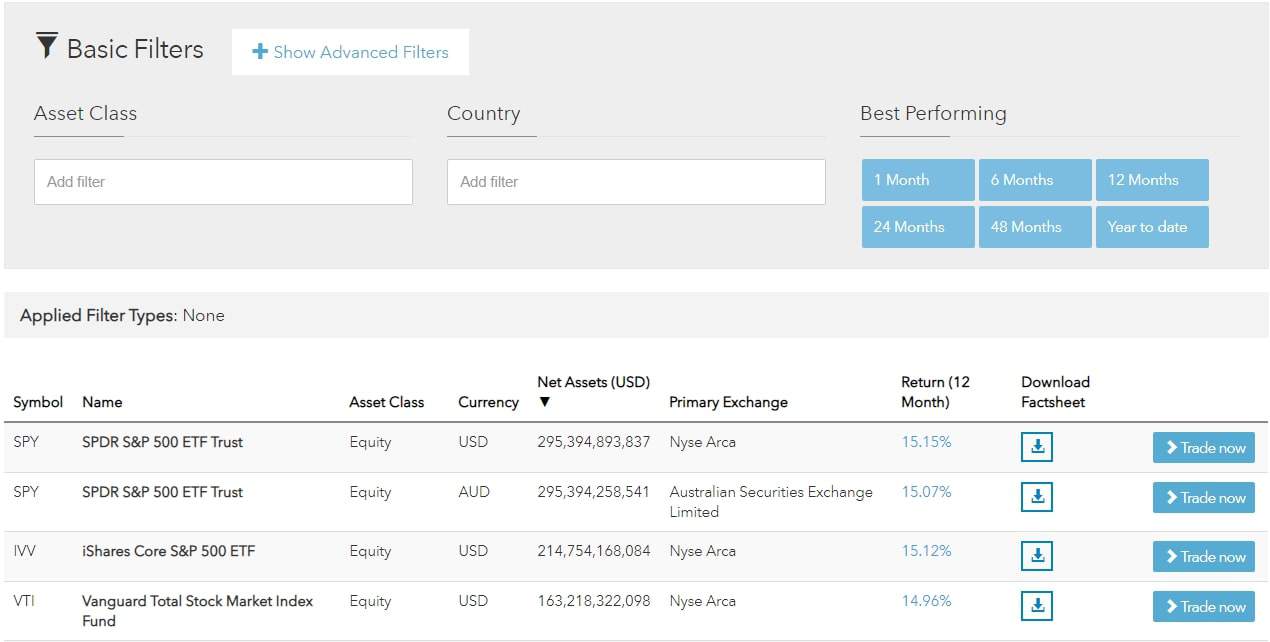The width and height of the screenshot is (1270, 642).
Task: Download factsheet for VTI Vanguard row
Action: 1037,605
